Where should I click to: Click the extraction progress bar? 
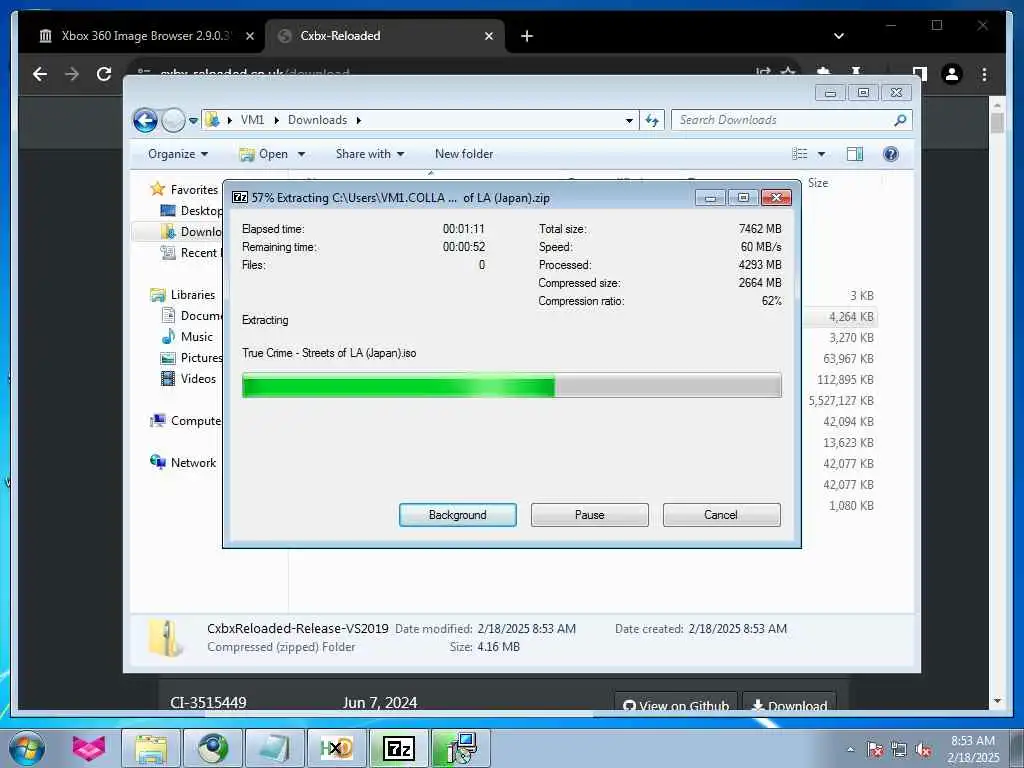511,385
